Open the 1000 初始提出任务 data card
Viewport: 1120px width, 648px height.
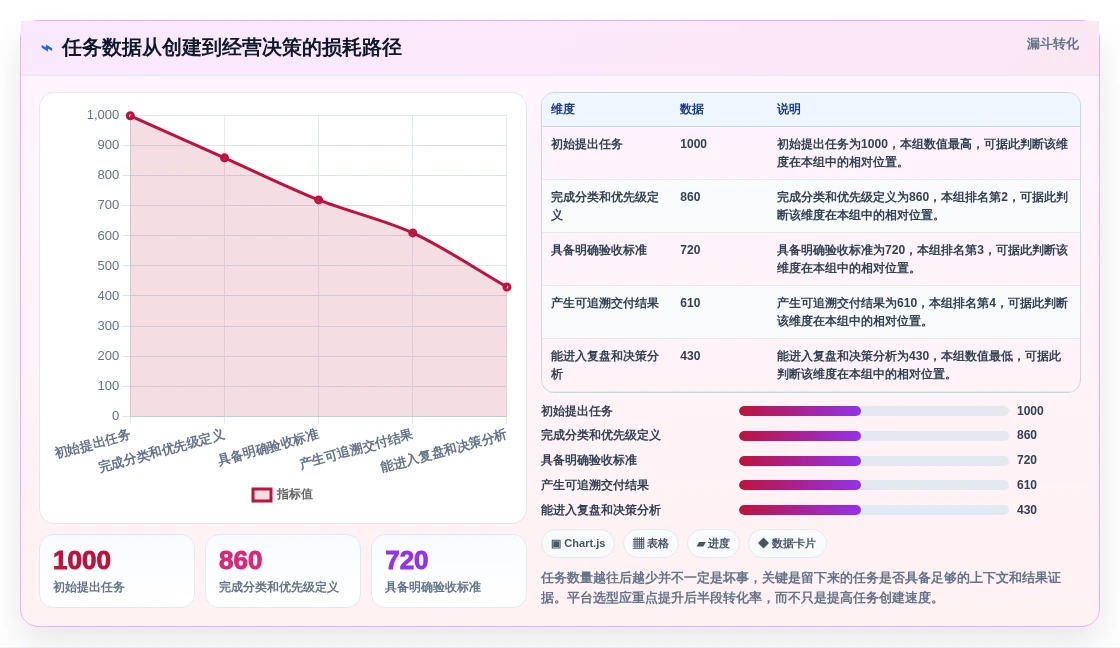tap(117, 571)
